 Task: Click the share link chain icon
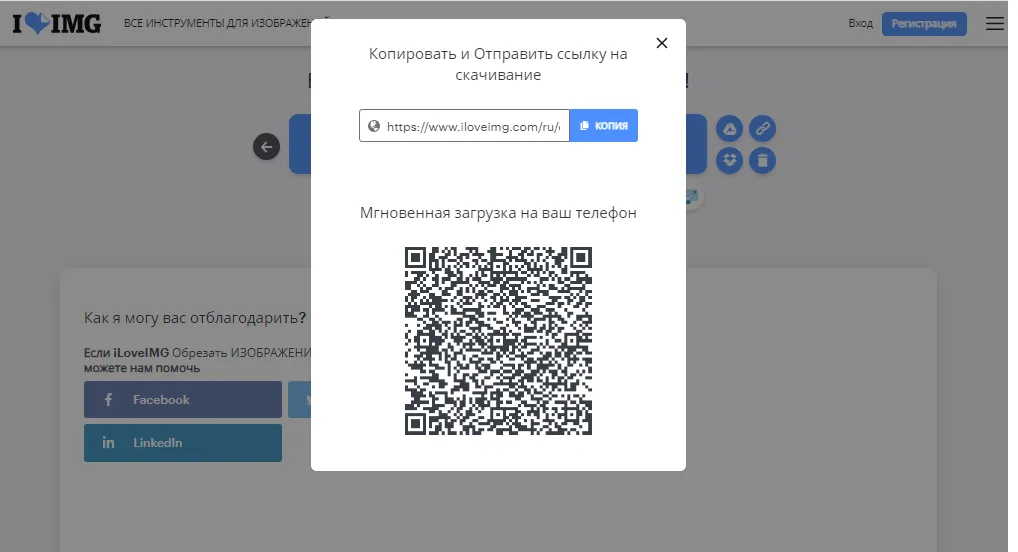point(762,129)
